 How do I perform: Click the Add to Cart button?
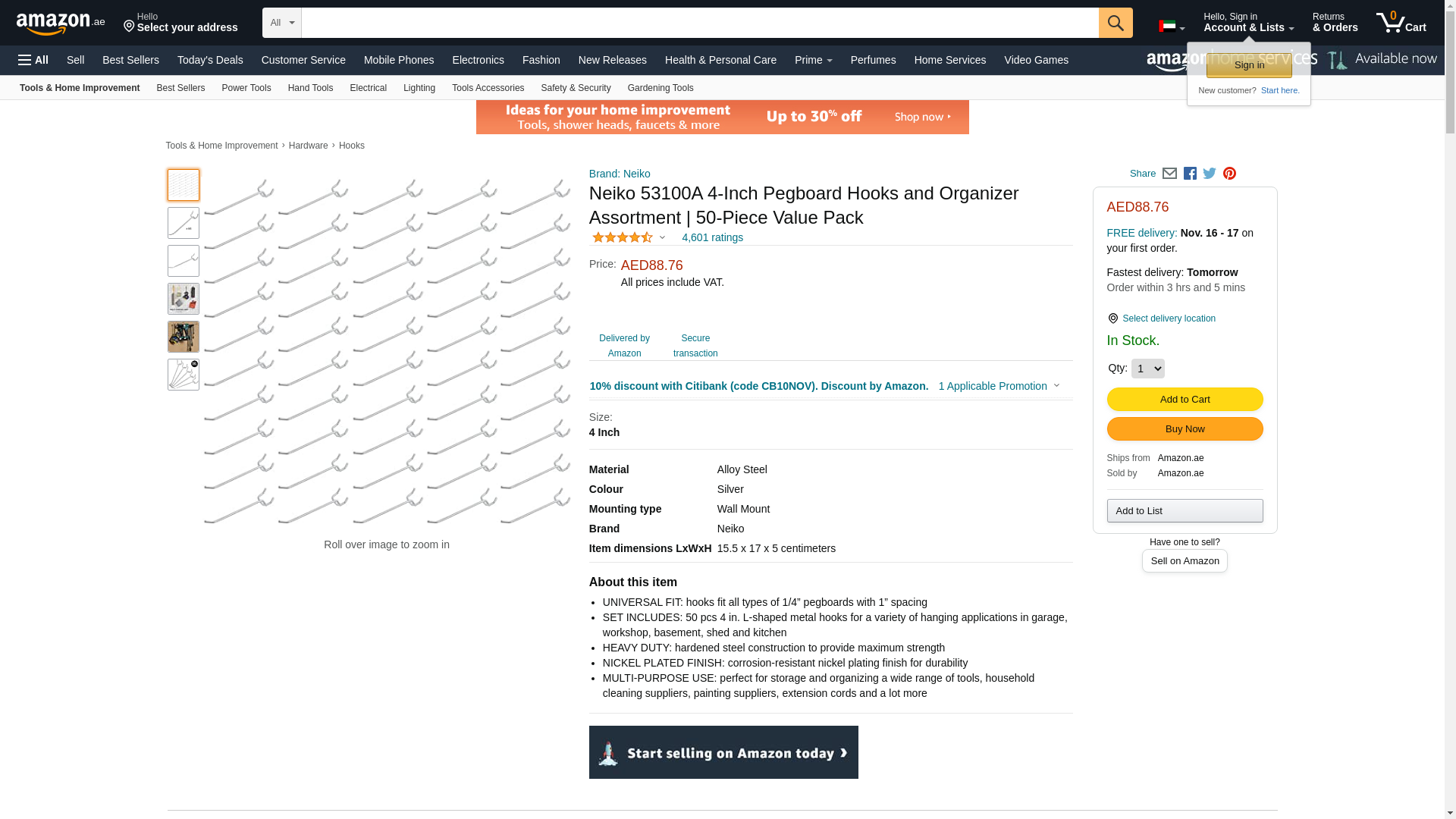(x=1184, y=400)
